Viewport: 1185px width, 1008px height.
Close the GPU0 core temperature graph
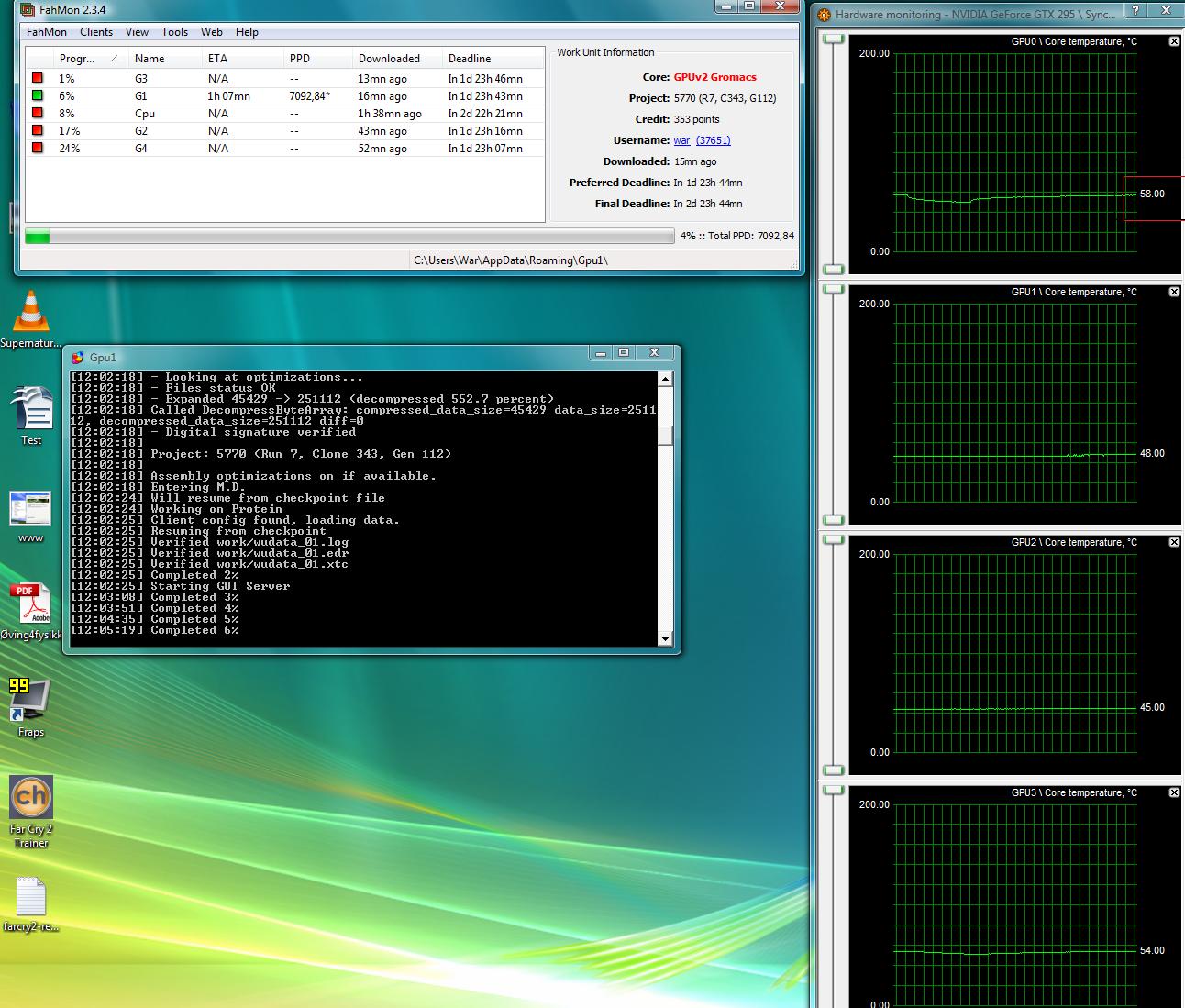1174,41
